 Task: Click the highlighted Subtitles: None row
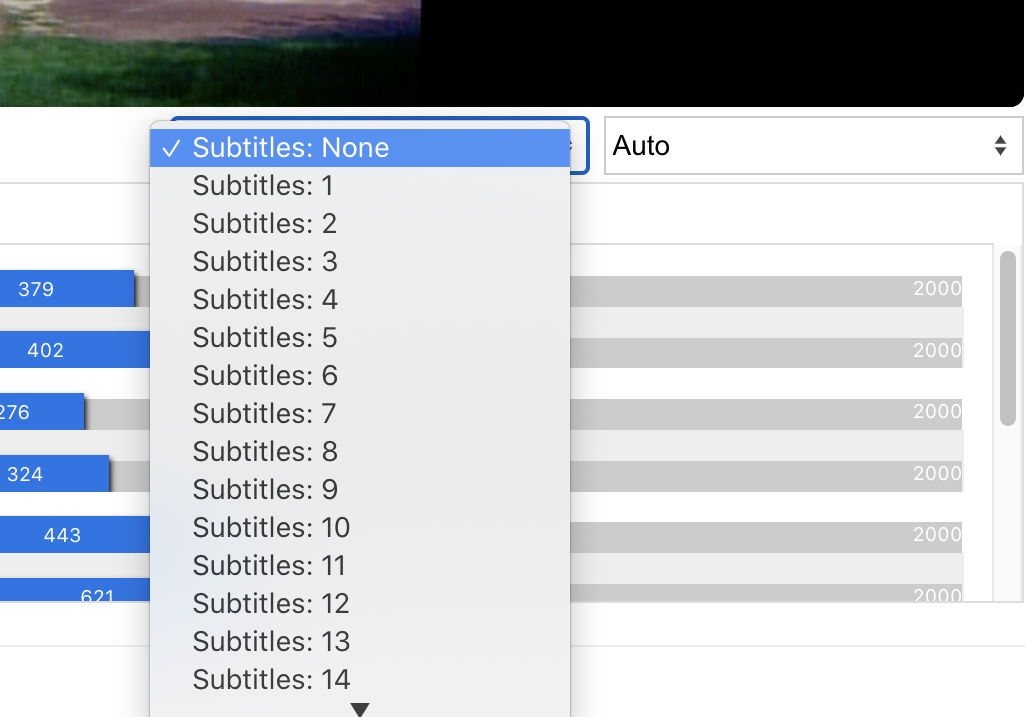(360, 147)
